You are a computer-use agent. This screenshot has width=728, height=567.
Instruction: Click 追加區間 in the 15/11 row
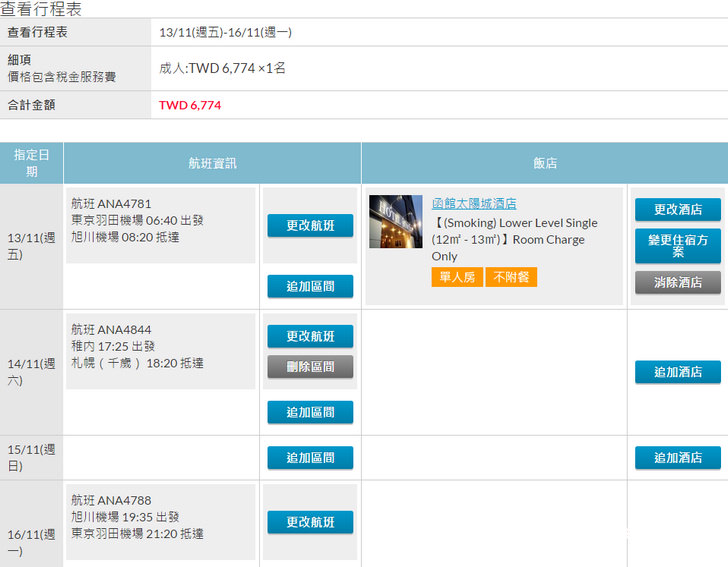[x=310, y=458]
